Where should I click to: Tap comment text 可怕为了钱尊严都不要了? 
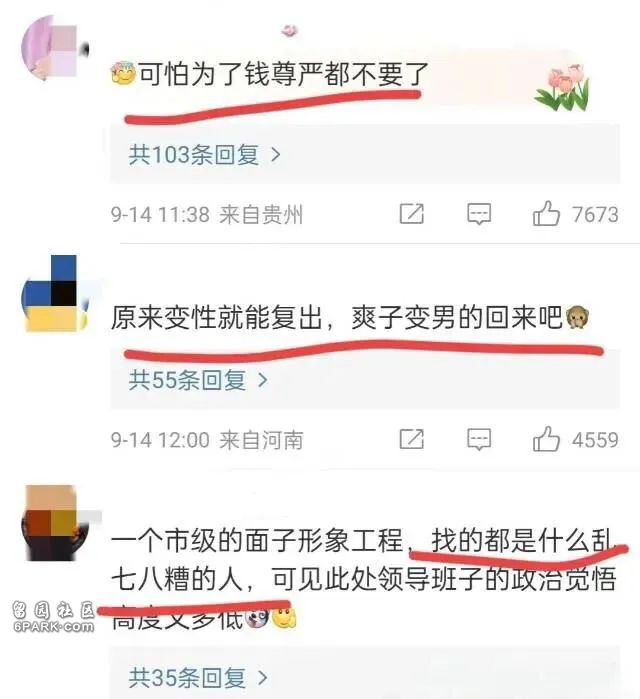click(283, 74)
